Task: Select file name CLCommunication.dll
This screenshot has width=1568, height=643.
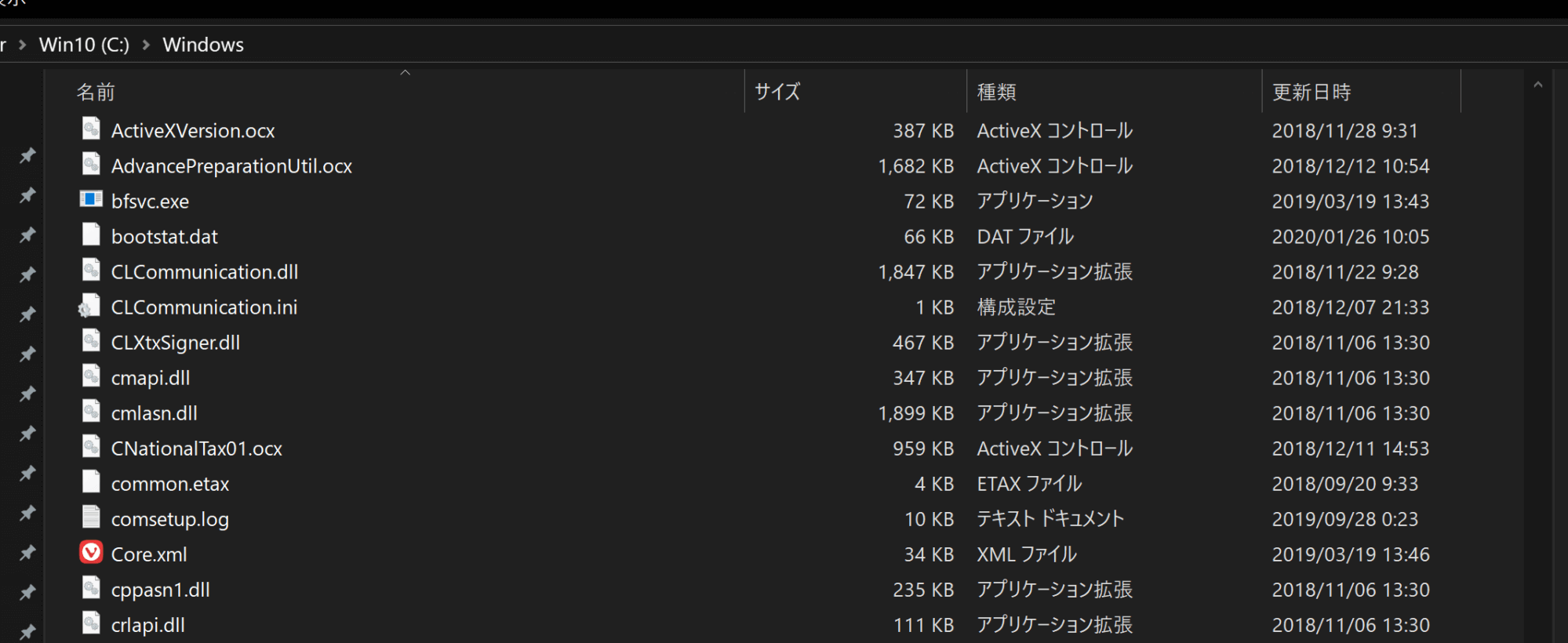Action: click(204, 272)
